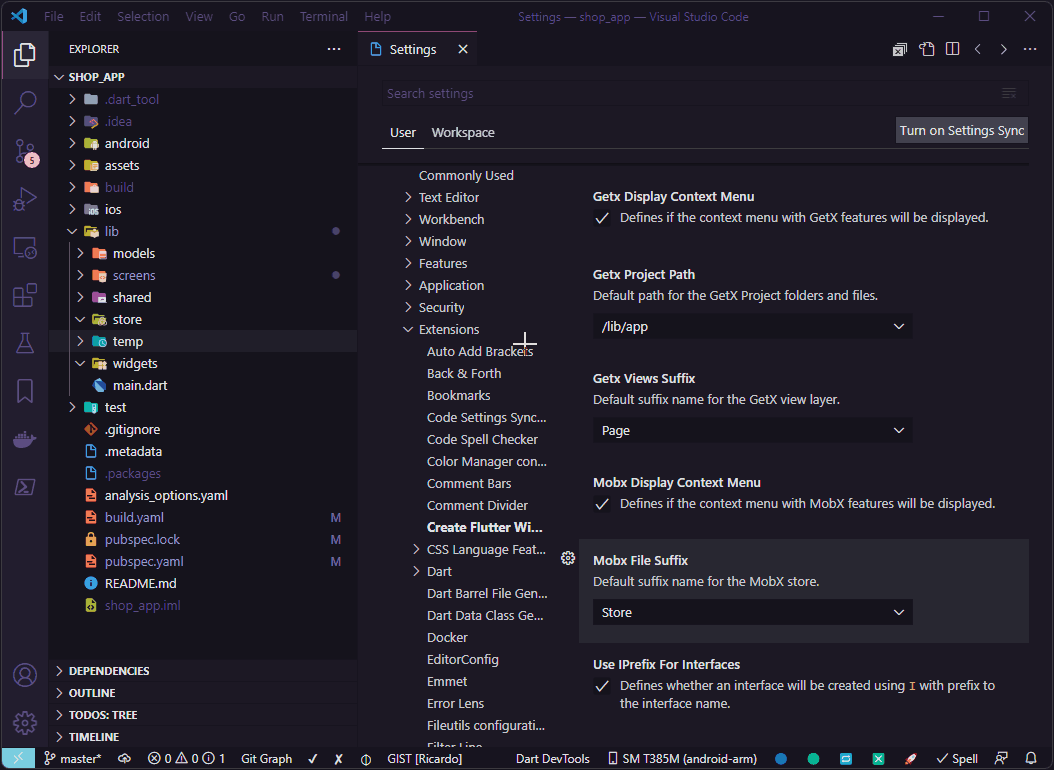Open Git Graph from status bar
Viewport: 1054px width, 770px height.
[267, 759]
